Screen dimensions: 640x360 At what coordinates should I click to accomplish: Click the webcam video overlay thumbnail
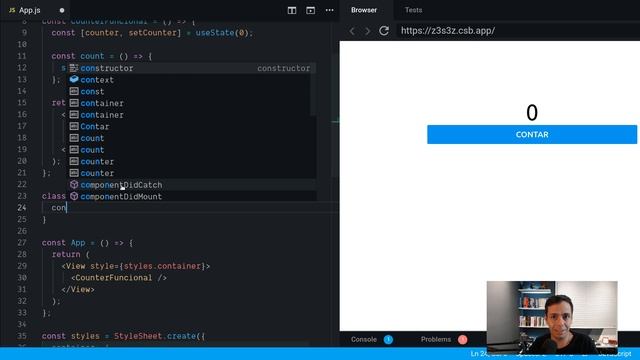coord(552,317)
